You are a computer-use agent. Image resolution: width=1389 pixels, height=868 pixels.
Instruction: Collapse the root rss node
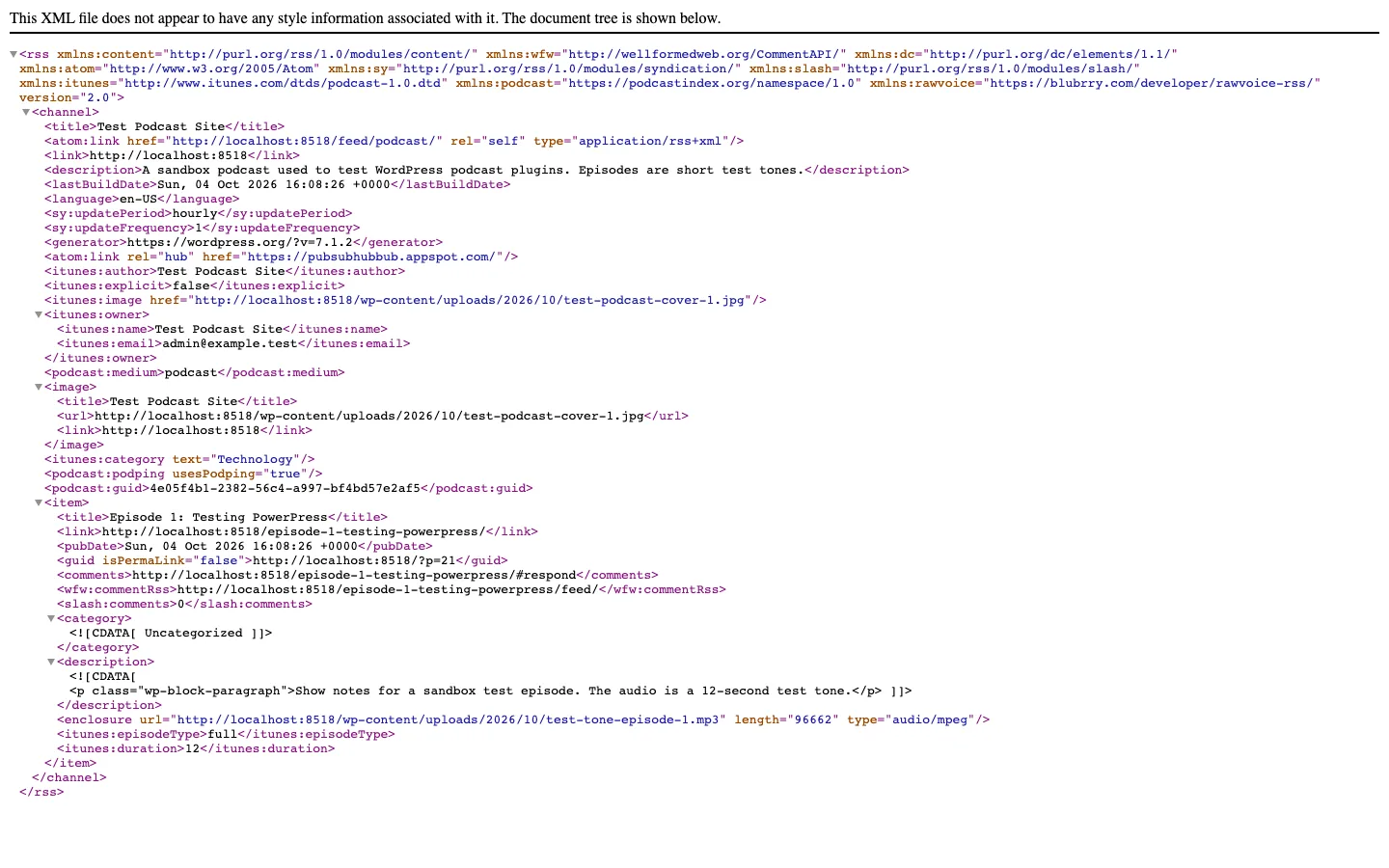tap(14, 55)
